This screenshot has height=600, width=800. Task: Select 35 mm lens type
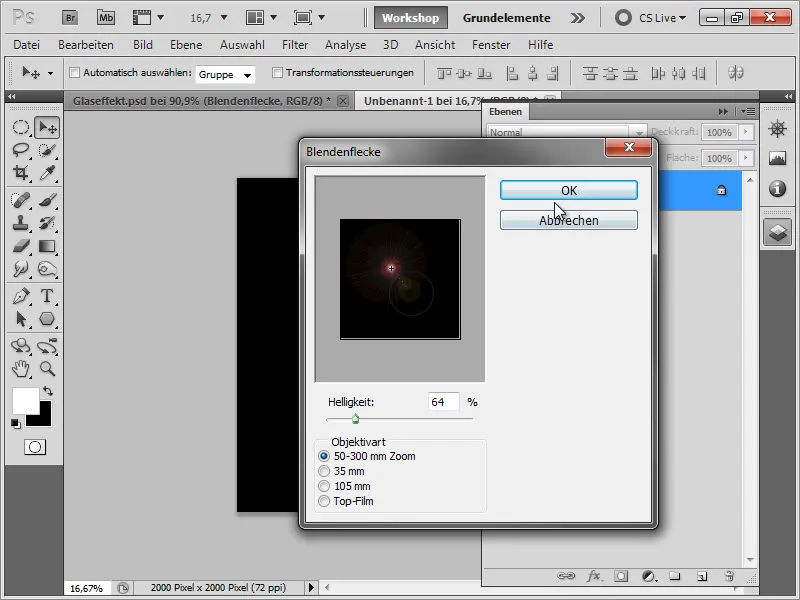[324, 471]
